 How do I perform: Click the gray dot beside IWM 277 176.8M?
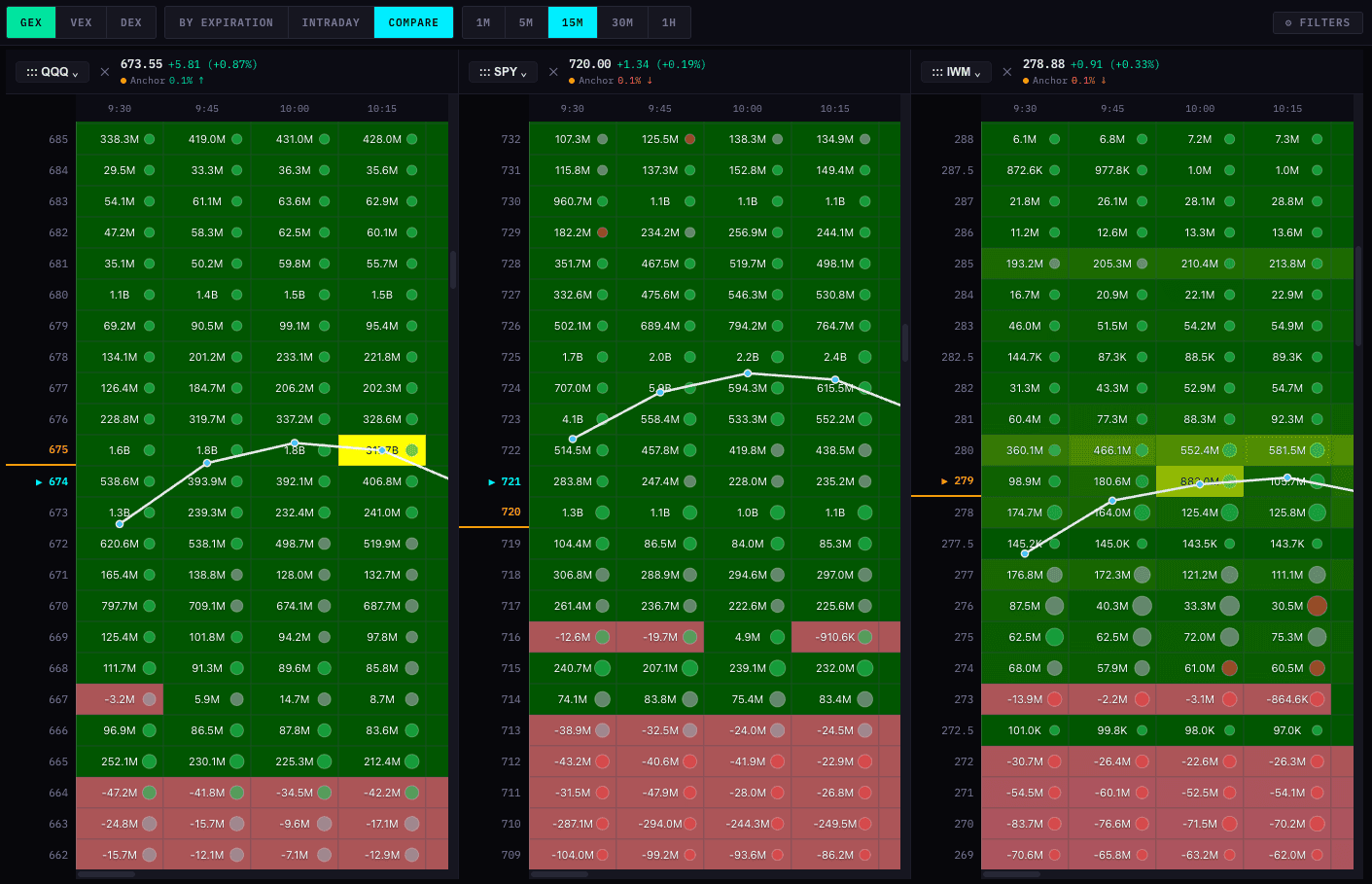1055,575
